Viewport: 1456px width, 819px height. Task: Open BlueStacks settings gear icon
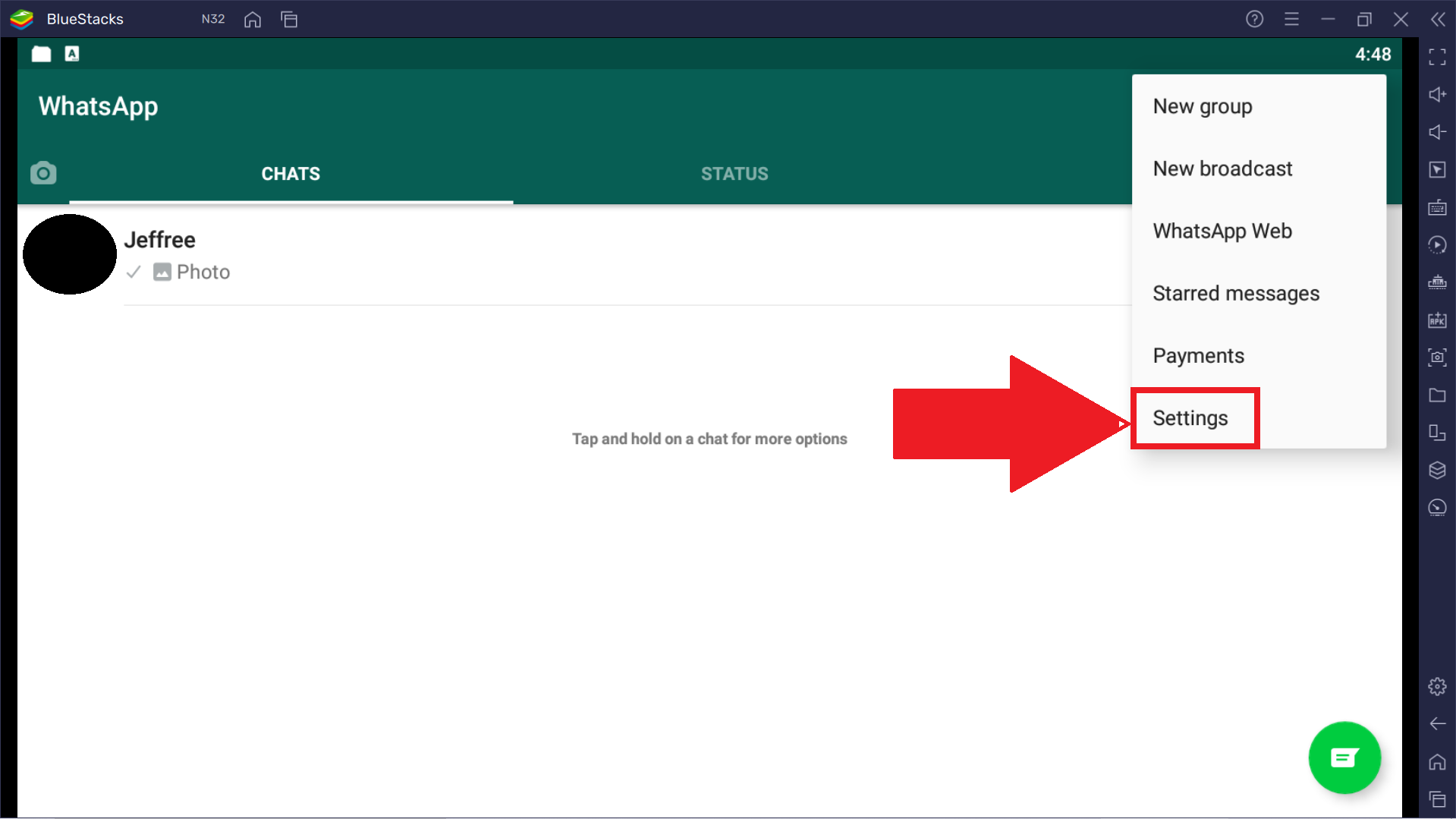tap(1437, 686)
